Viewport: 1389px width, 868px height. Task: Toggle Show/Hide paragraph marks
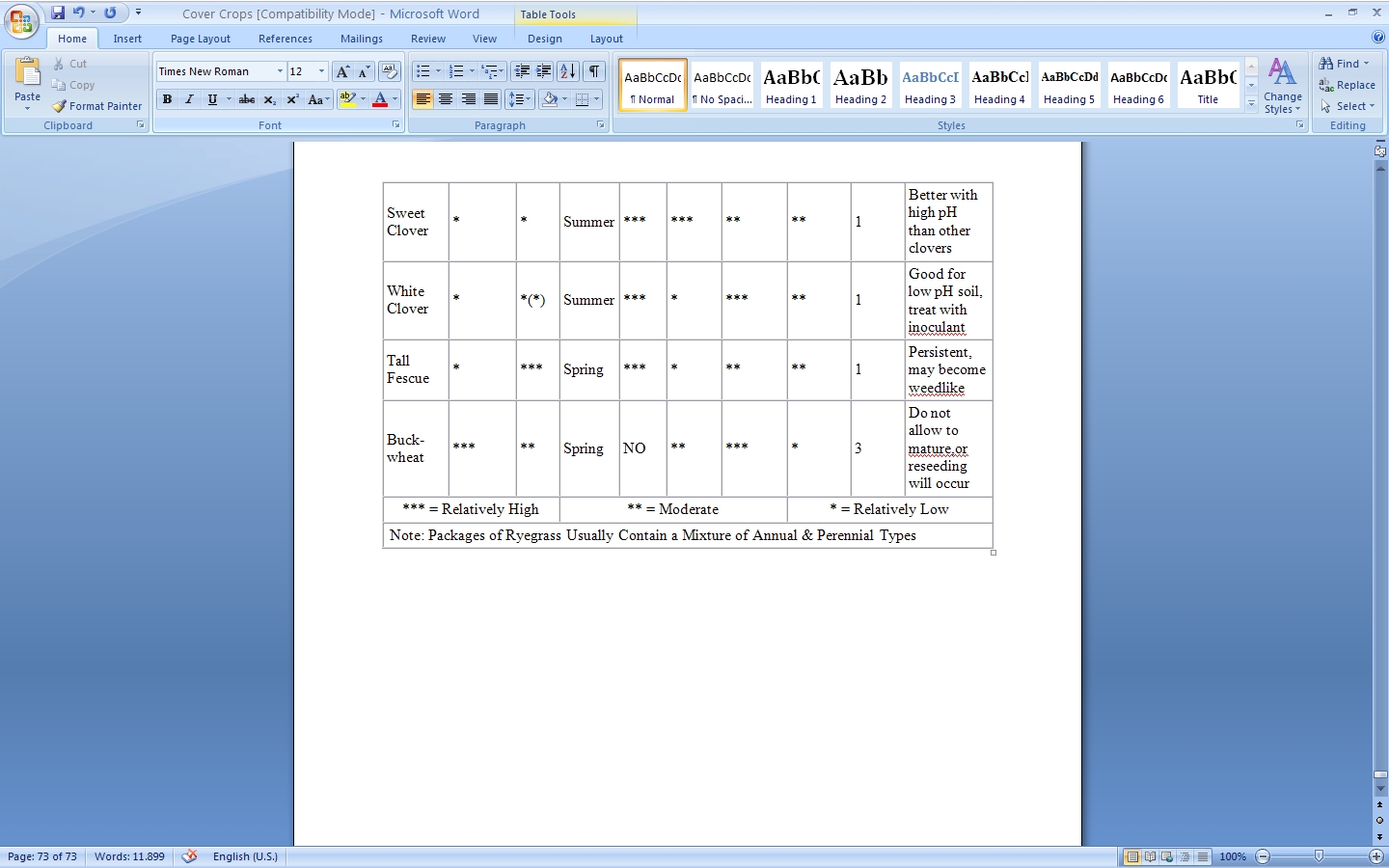(594, 71)
